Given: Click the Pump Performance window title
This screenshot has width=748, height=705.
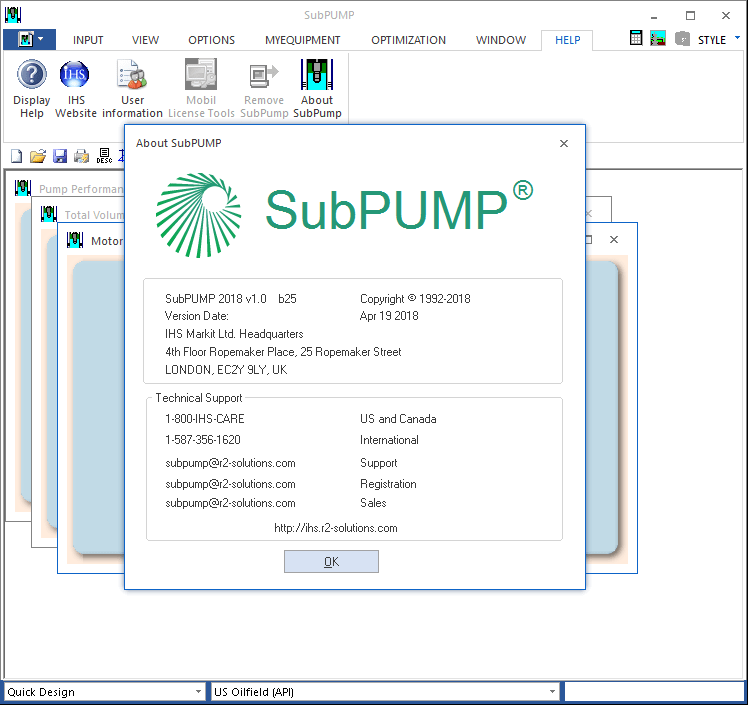Looking at the screenshot, I should [x=81, y=189].
